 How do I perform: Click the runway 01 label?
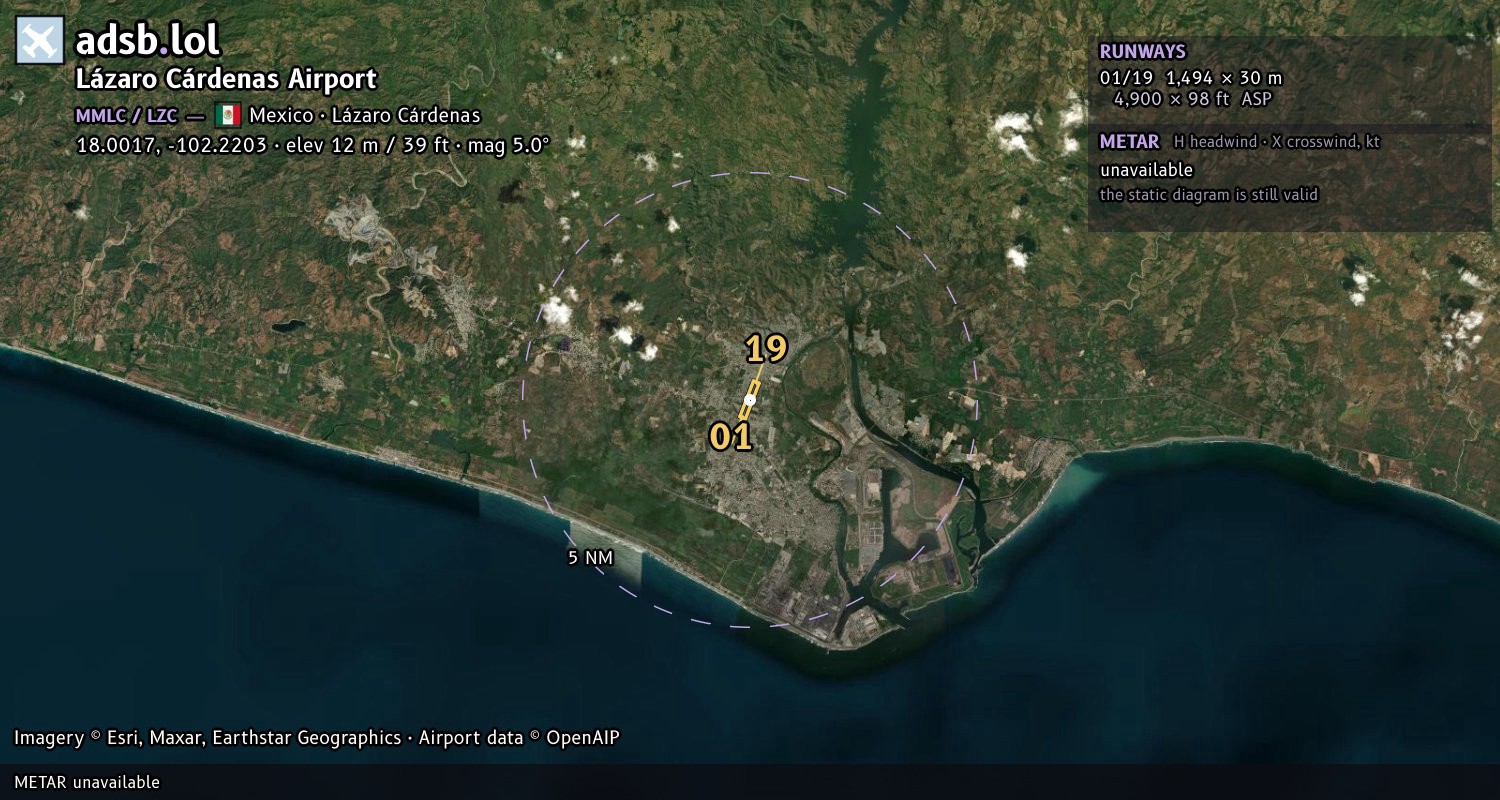730,437
